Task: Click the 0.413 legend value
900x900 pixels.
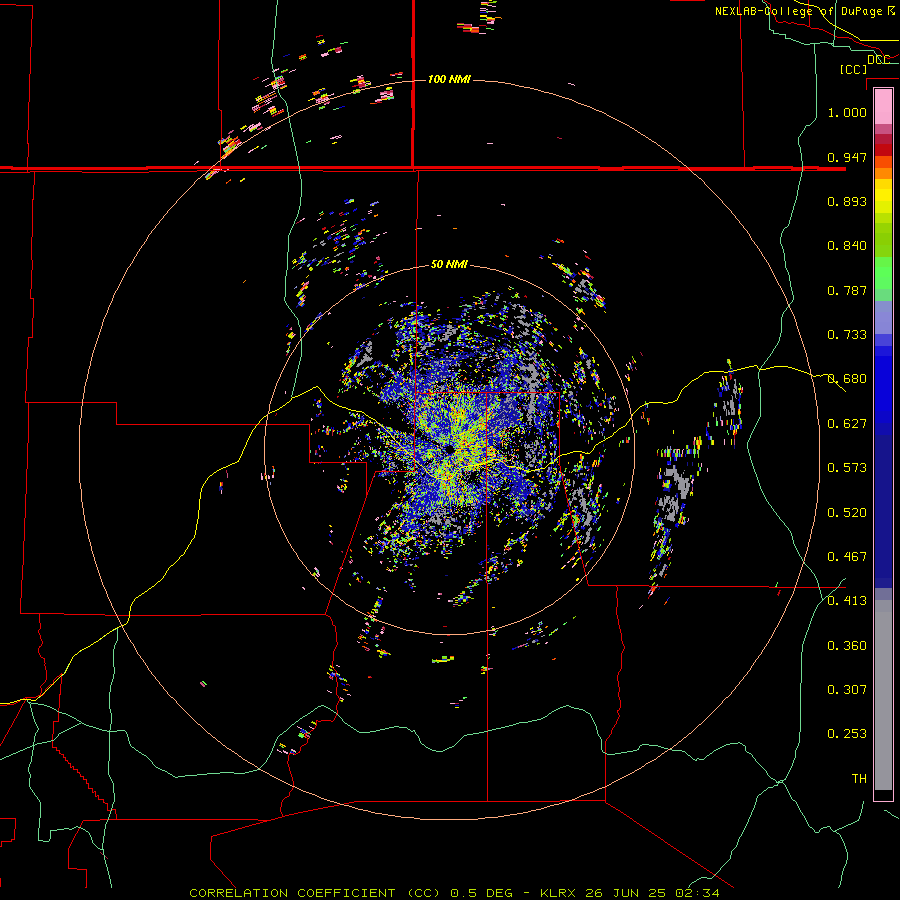Action: tap(847, 600)
